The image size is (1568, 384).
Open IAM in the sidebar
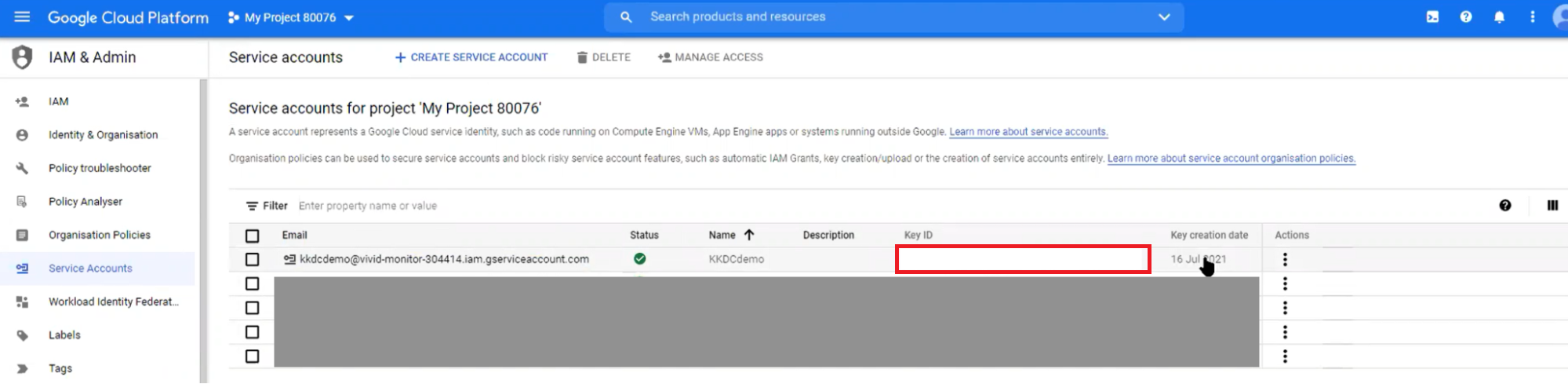click(x=59, y=101)
